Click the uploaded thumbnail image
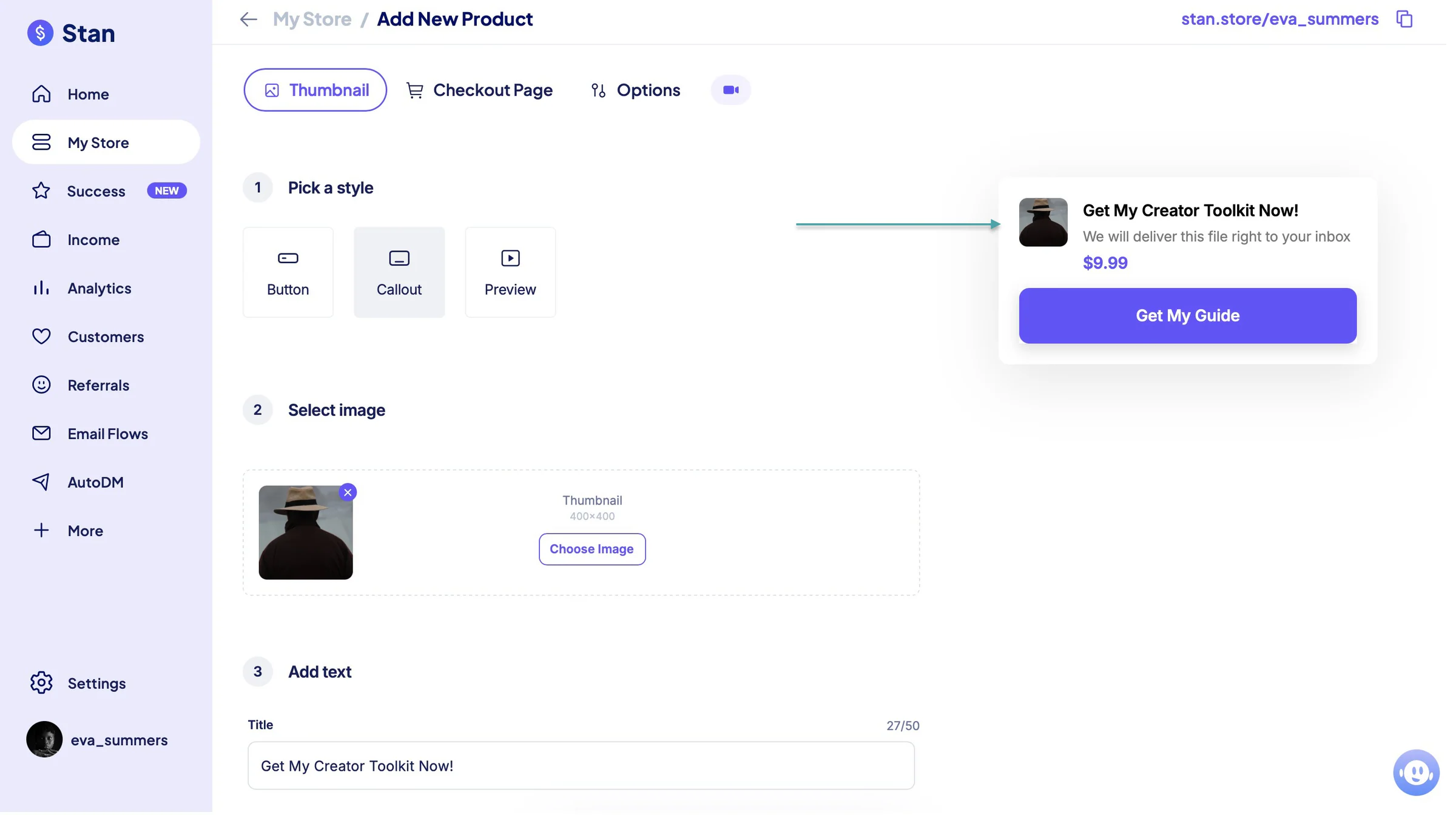The image size is (1456, 815). (x=306, y=532)
